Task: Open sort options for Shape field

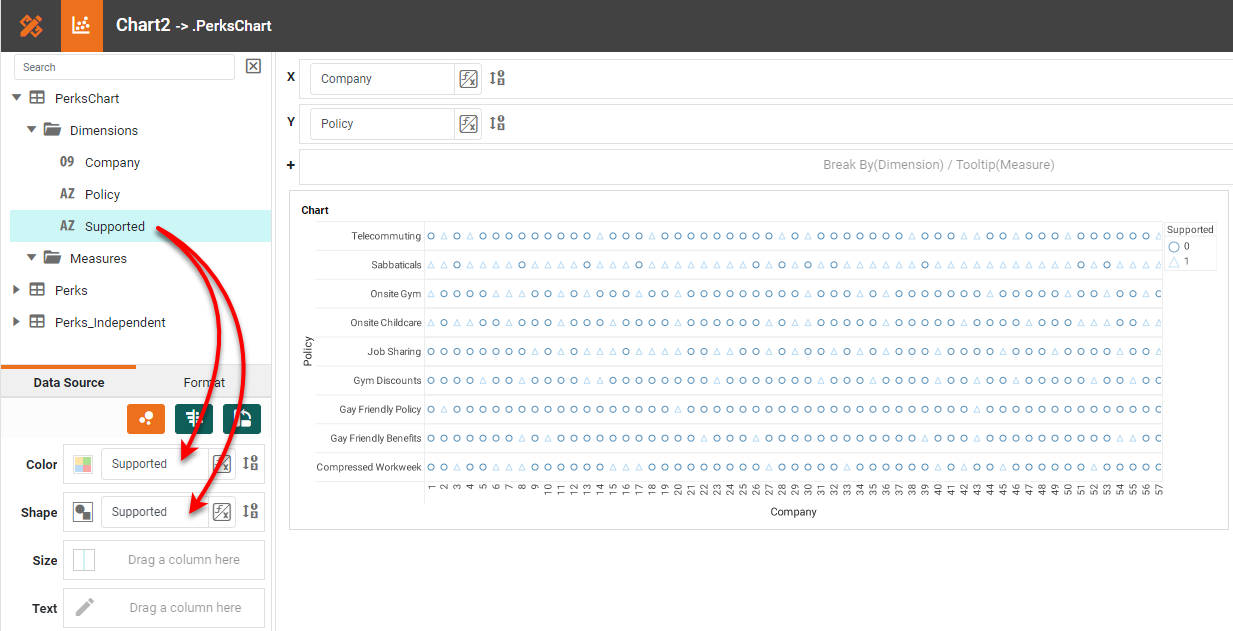Action: pos(250,512)
